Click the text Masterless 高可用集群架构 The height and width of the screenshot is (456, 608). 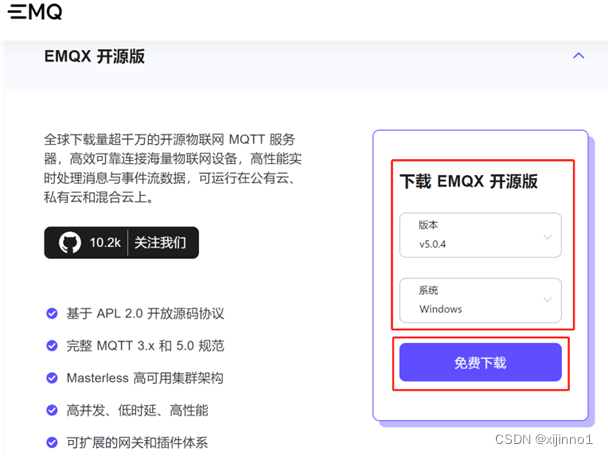pyautogui.click(x=145, y=378)
